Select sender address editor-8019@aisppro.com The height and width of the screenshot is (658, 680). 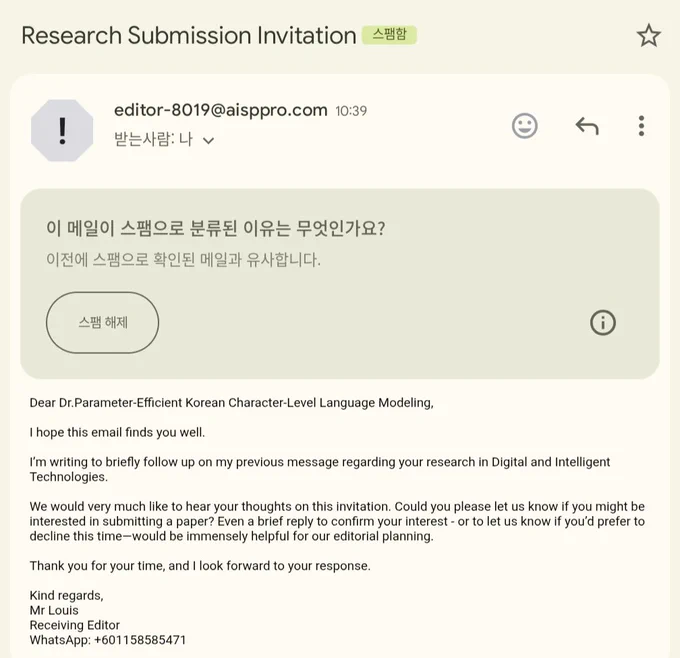[220, 110]
